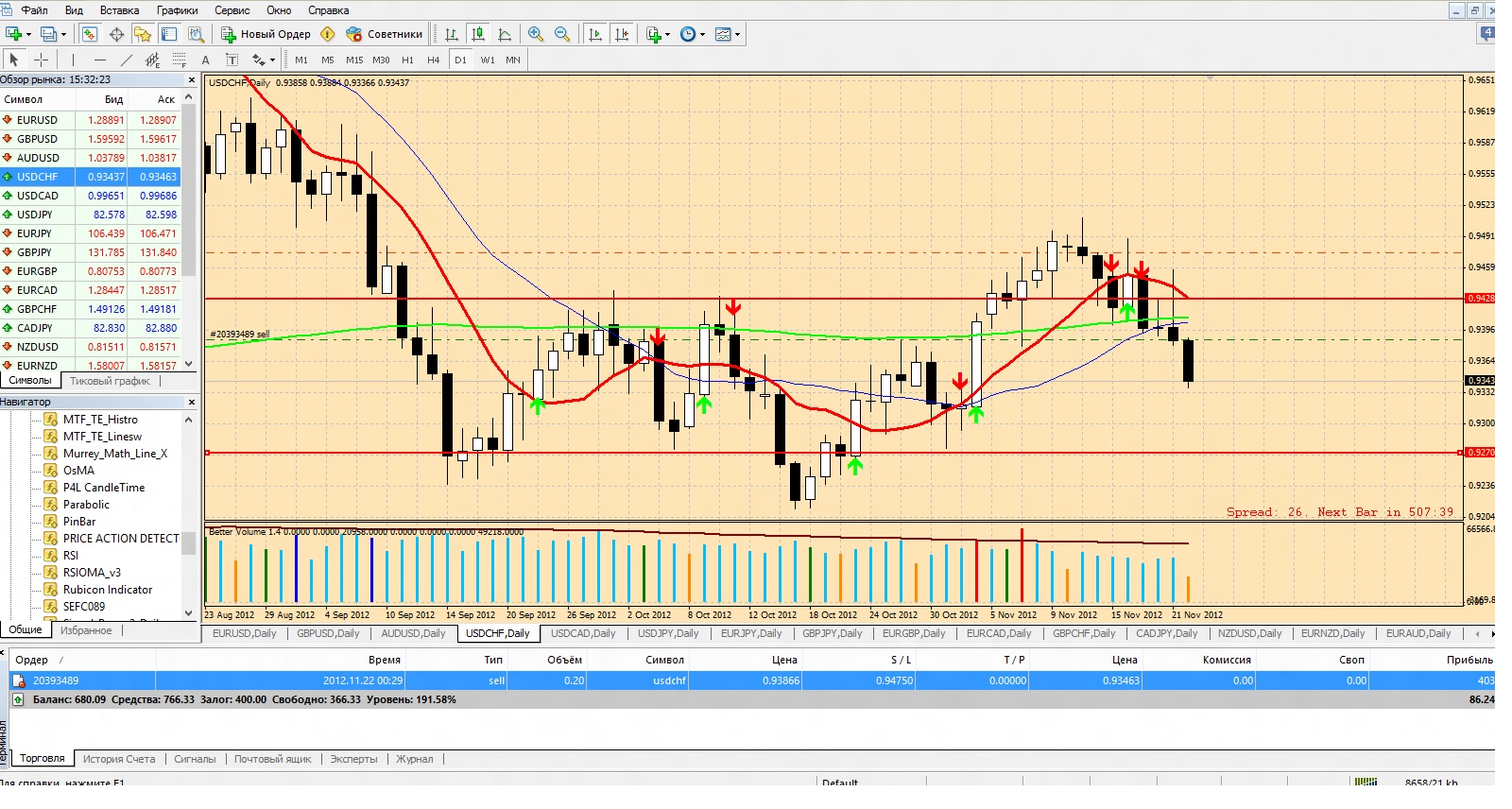Open the Файл menu
The image size is (1512, 809).
click(x=34, y=10)
